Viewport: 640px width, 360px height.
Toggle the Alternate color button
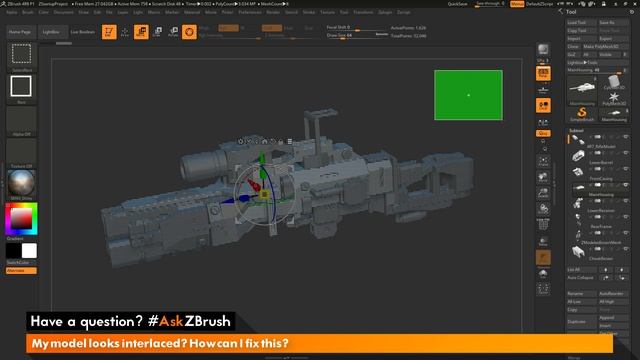point(21,271)
